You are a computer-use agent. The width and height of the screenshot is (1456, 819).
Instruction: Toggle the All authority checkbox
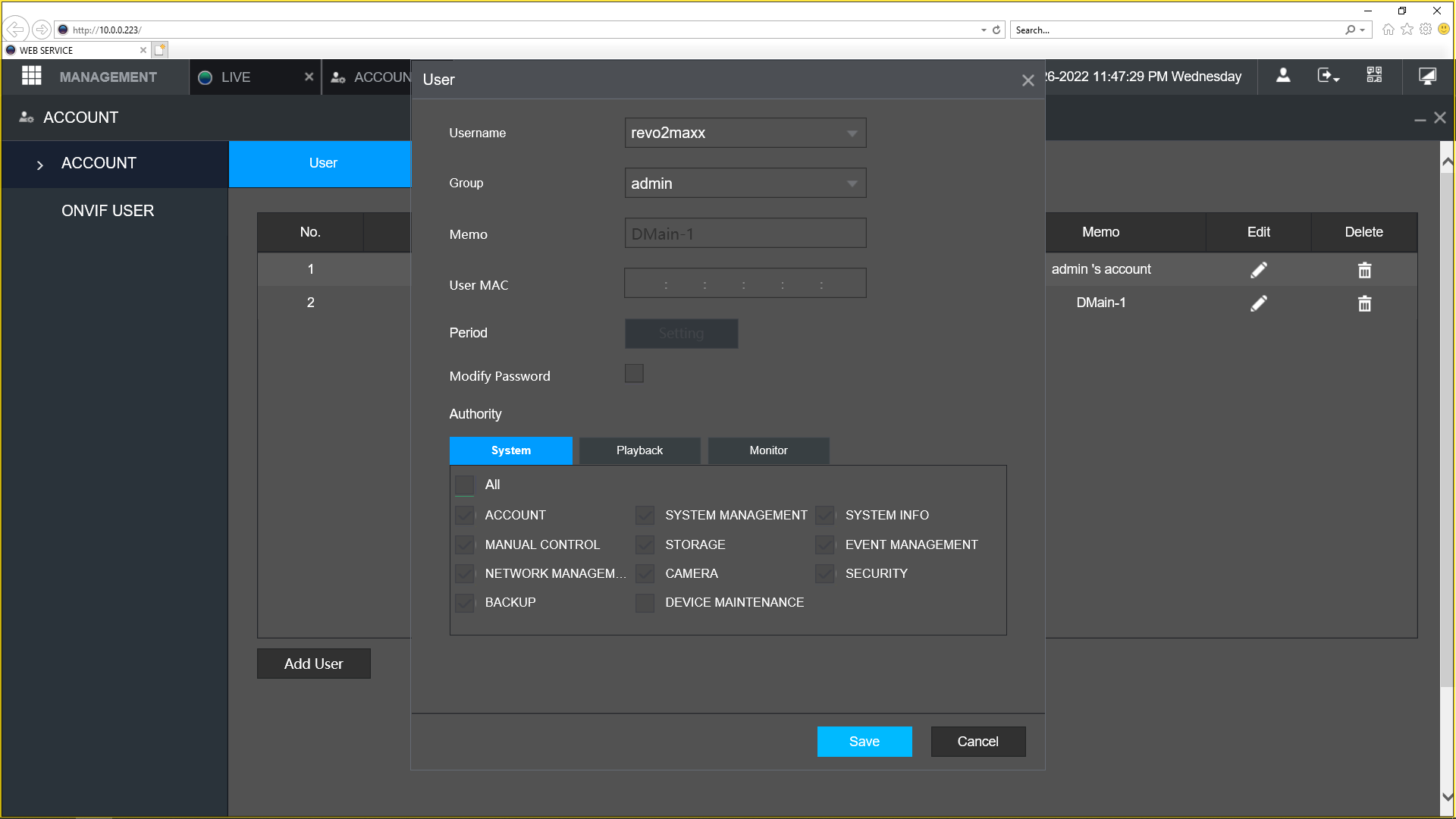(x=464, y=485)
